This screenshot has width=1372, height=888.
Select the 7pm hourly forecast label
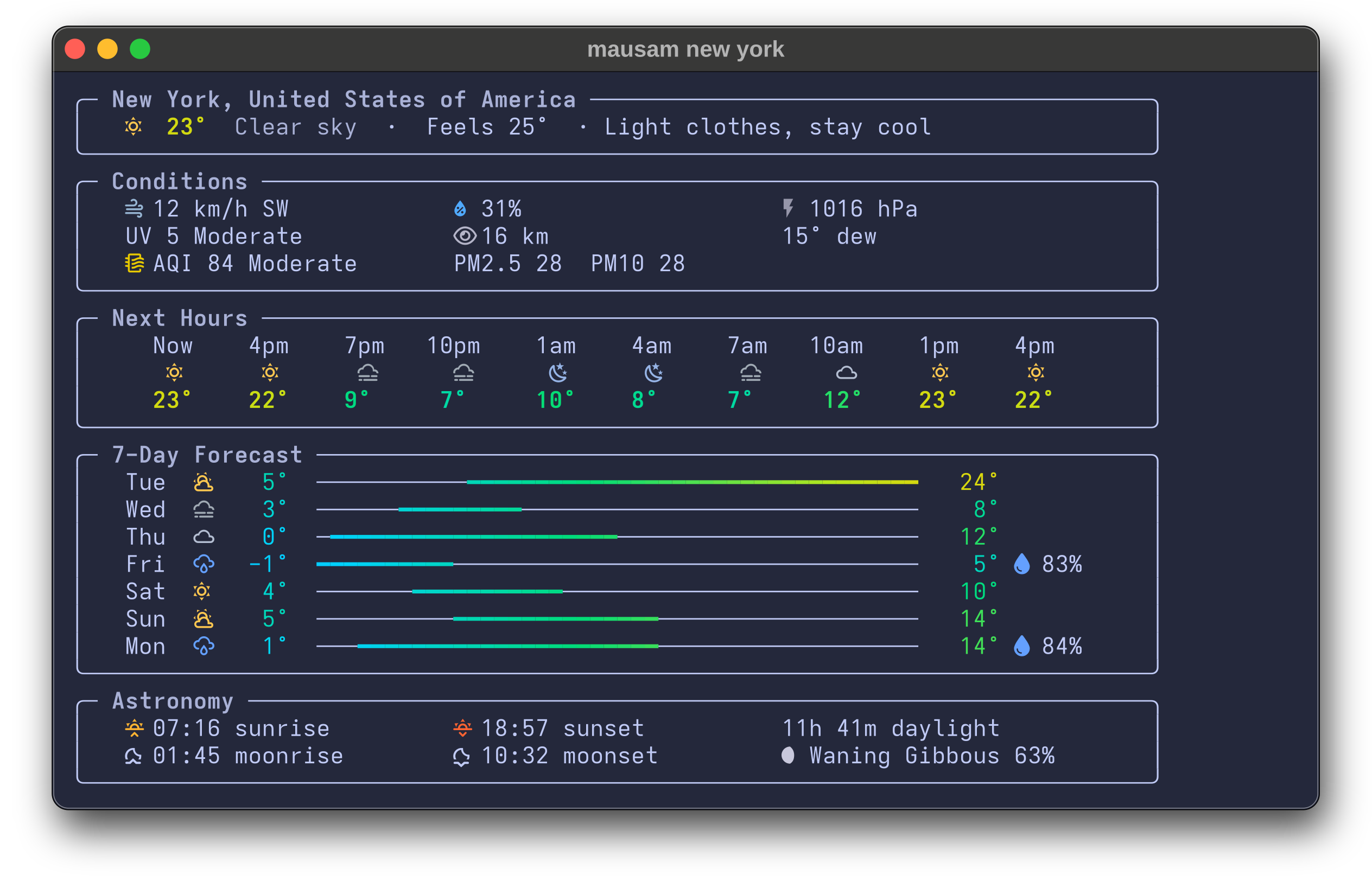[364, 346]
